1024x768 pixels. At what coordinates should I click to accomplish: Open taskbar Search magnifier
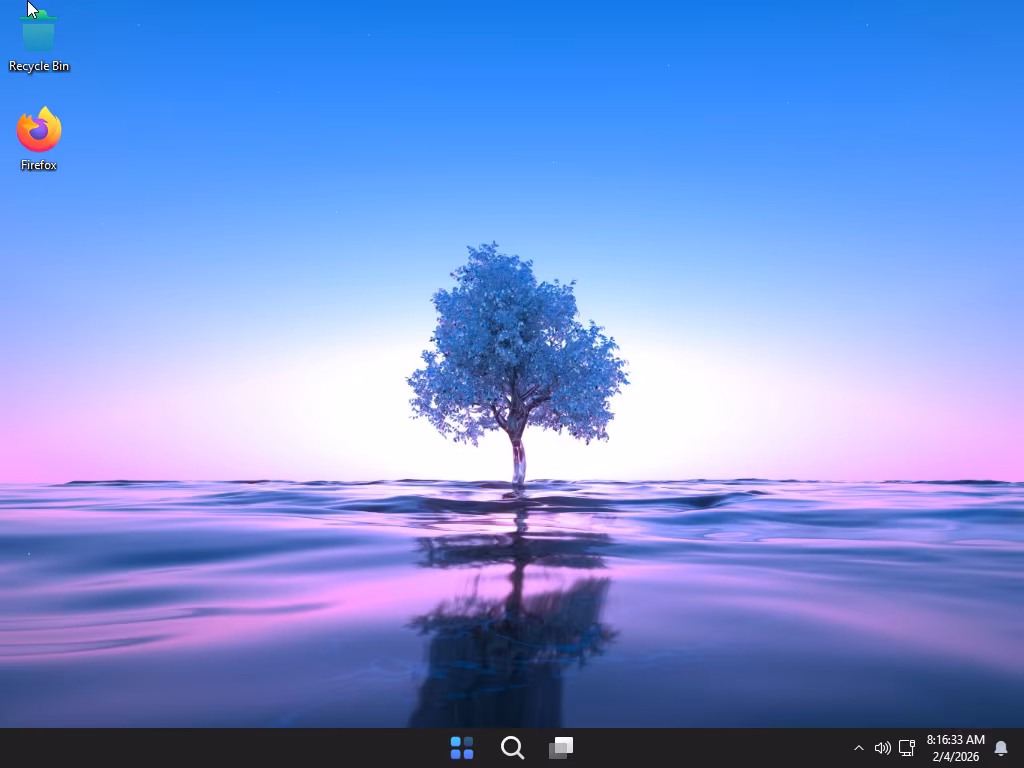click(x=512, y=748)
